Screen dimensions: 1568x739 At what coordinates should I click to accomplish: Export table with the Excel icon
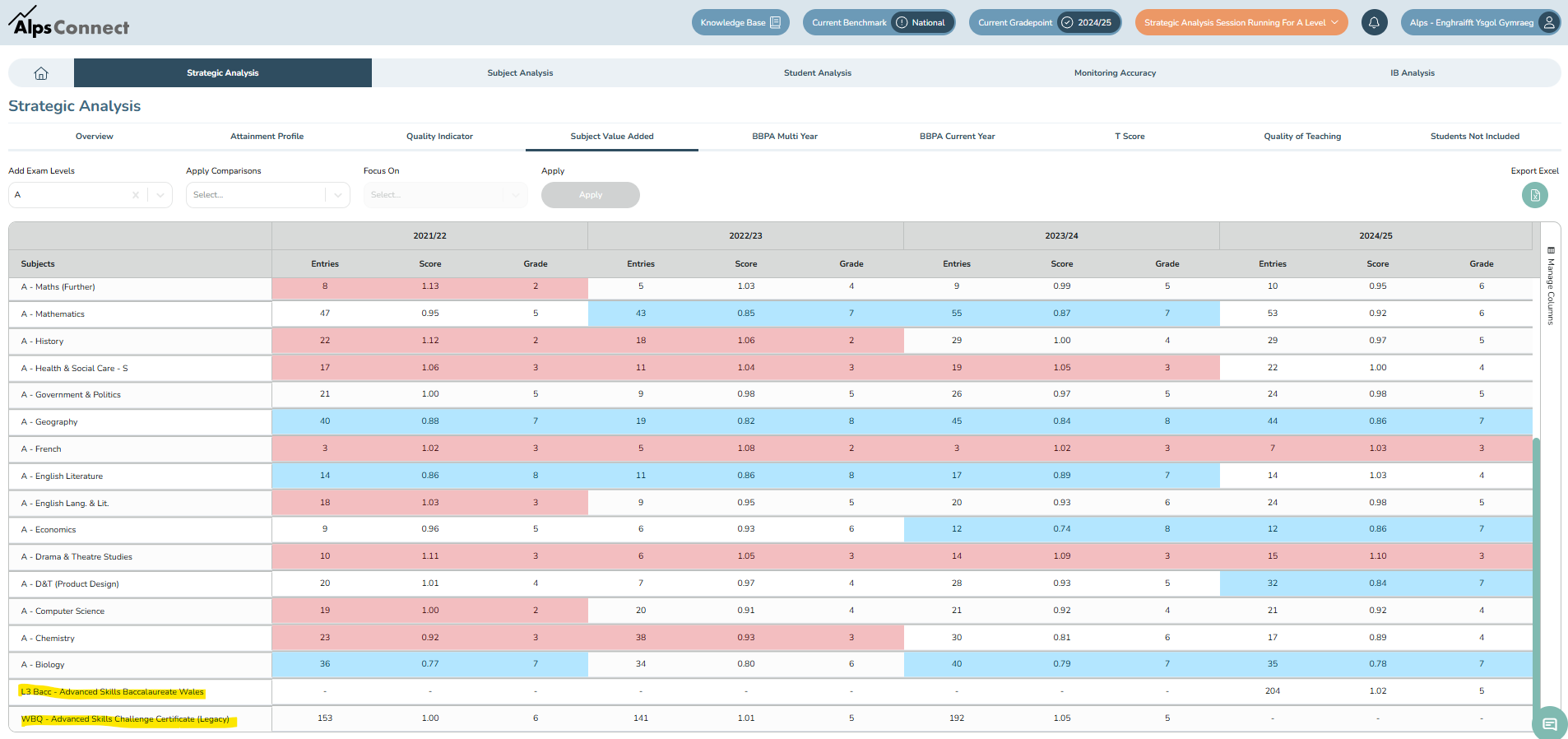pyautogui.click(x=1534, y=196)
